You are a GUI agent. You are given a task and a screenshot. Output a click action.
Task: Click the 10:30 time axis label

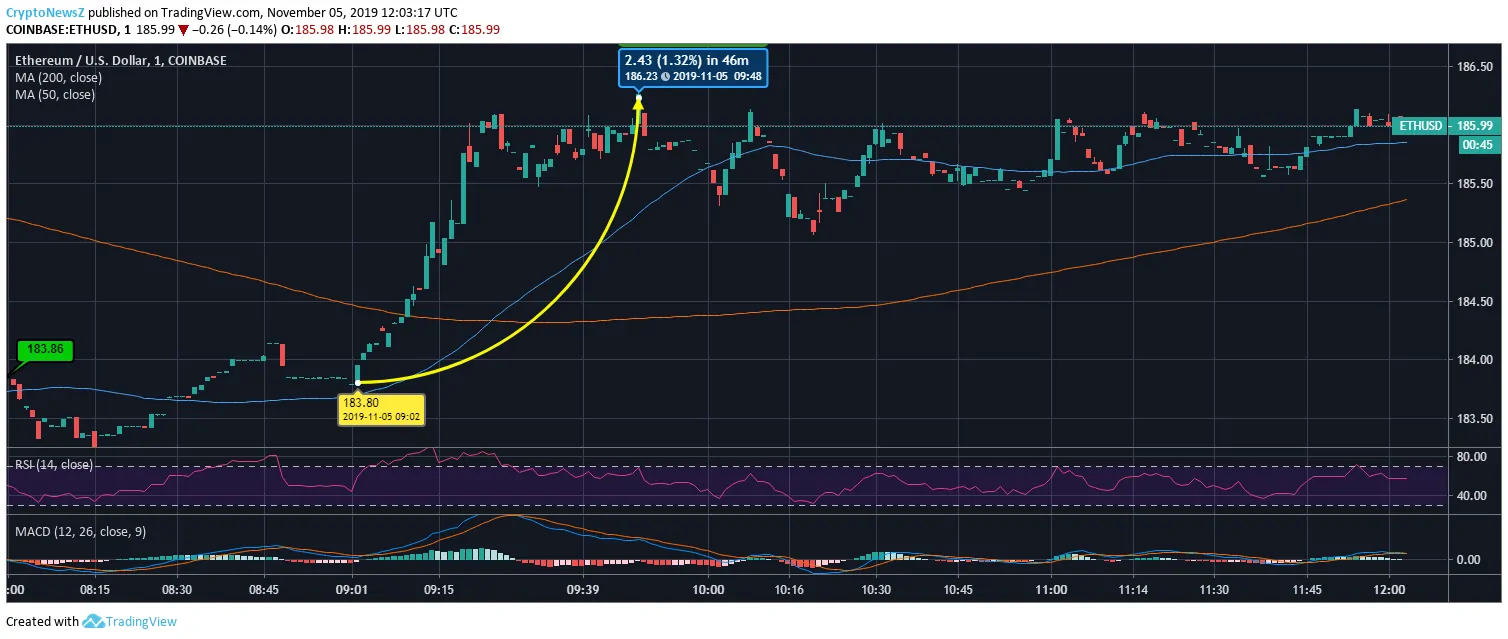pyautogui.click(x=876, y=591)
